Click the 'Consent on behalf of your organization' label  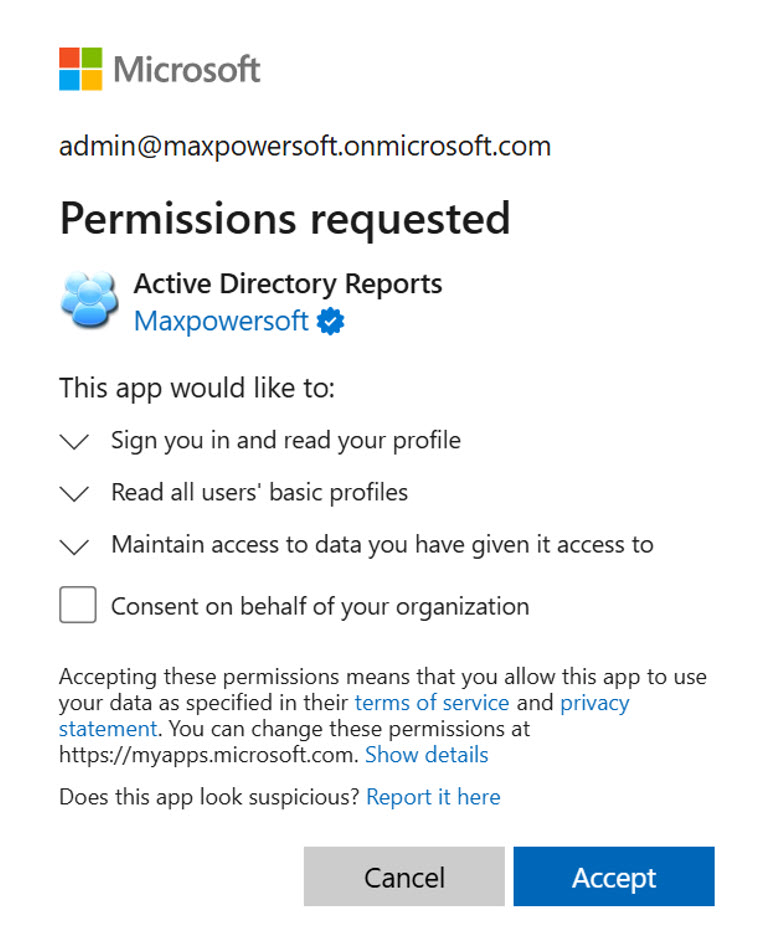[x=320, y=606]
